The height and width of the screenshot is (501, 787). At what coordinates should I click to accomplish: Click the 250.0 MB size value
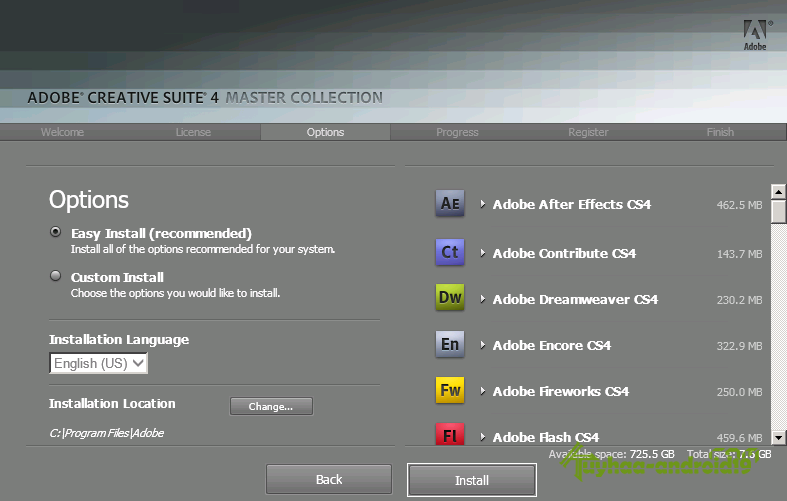tap(739, 392)
